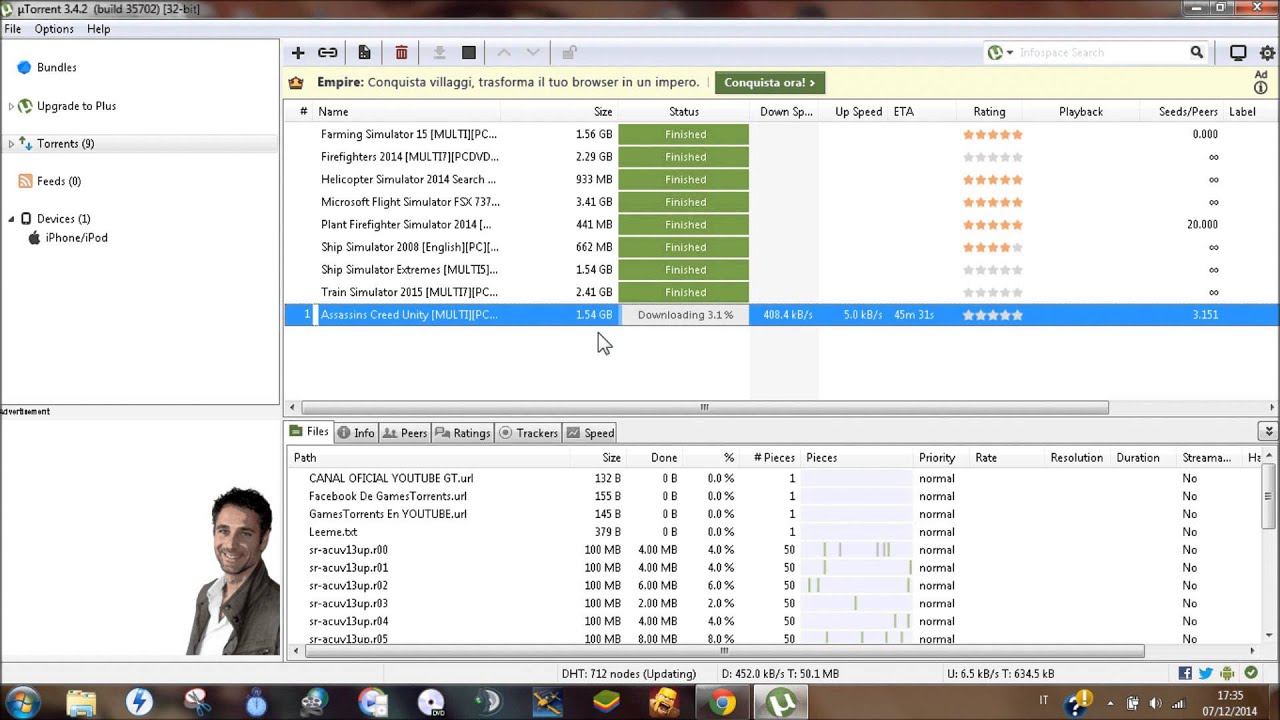Screen dimensions: 1280x720
Task: Select Feeds (0) in sidebar
Action: pyautogui.click(x=59, y=181)
